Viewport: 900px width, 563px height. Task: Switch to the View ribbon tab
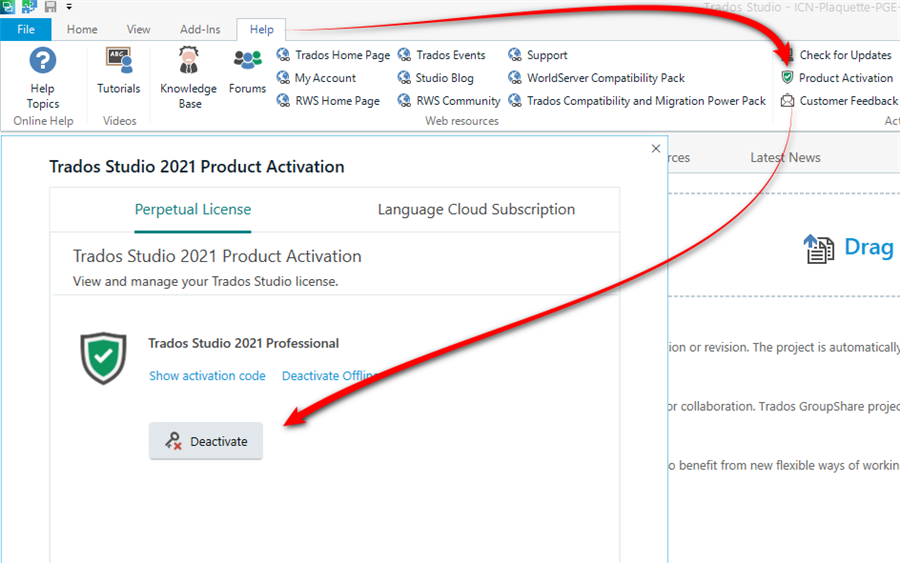pos(138,29)
